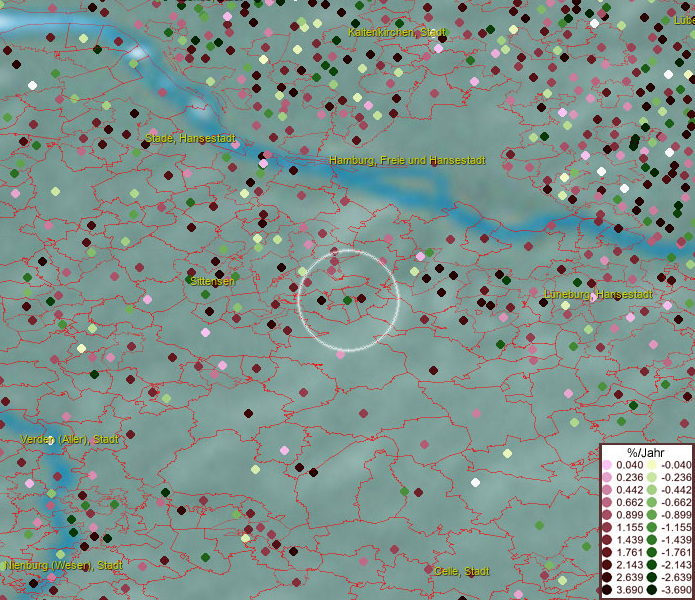Choose the -1.439 legend swatch
The image size is (695, 600).
point(652,540)
